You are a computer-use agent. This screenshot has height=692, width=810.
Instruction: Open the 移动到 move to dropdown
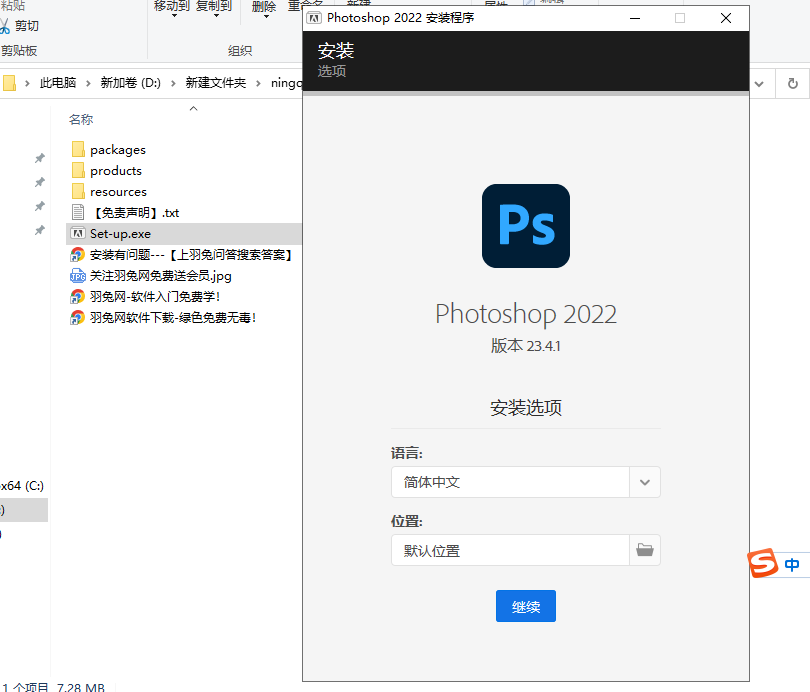(172, 8)
